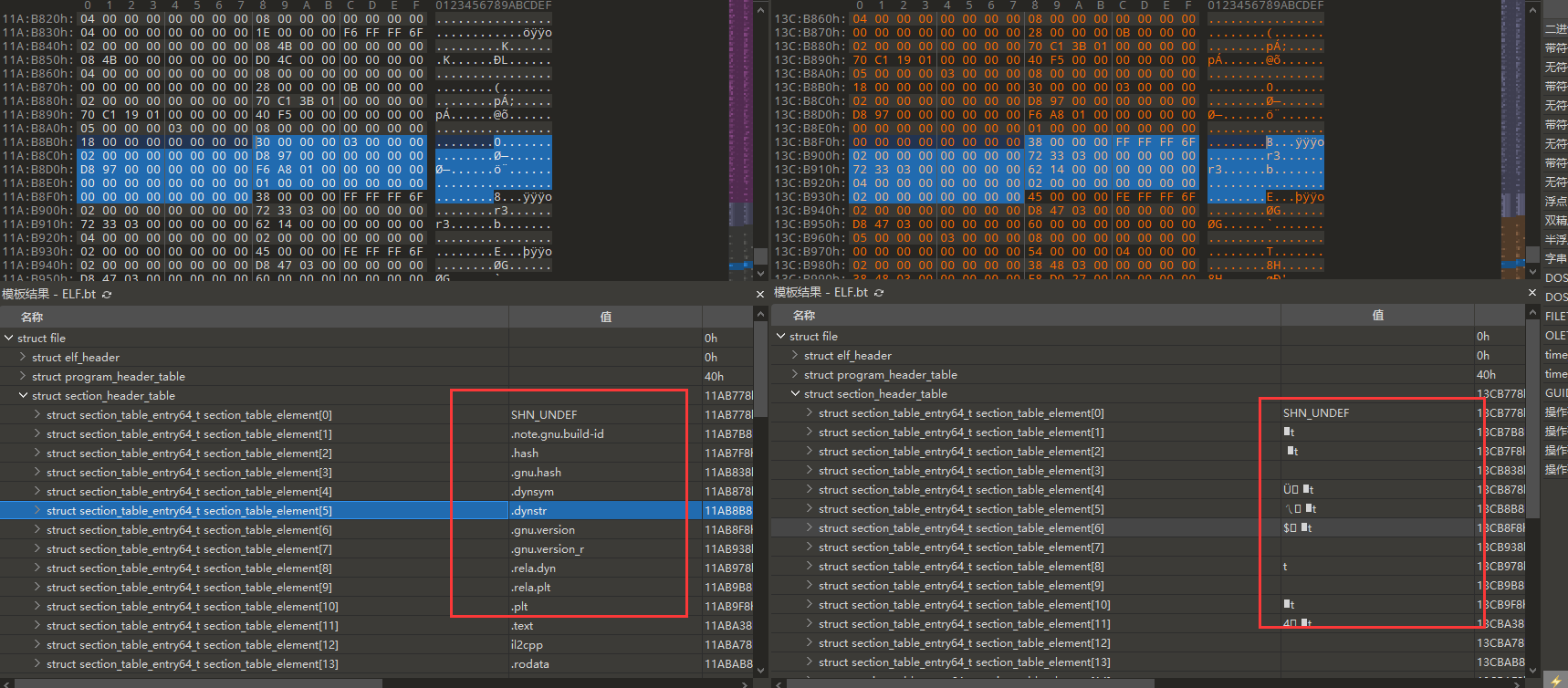Click the lightning icon at bottom right

(x=1555, y=681)
